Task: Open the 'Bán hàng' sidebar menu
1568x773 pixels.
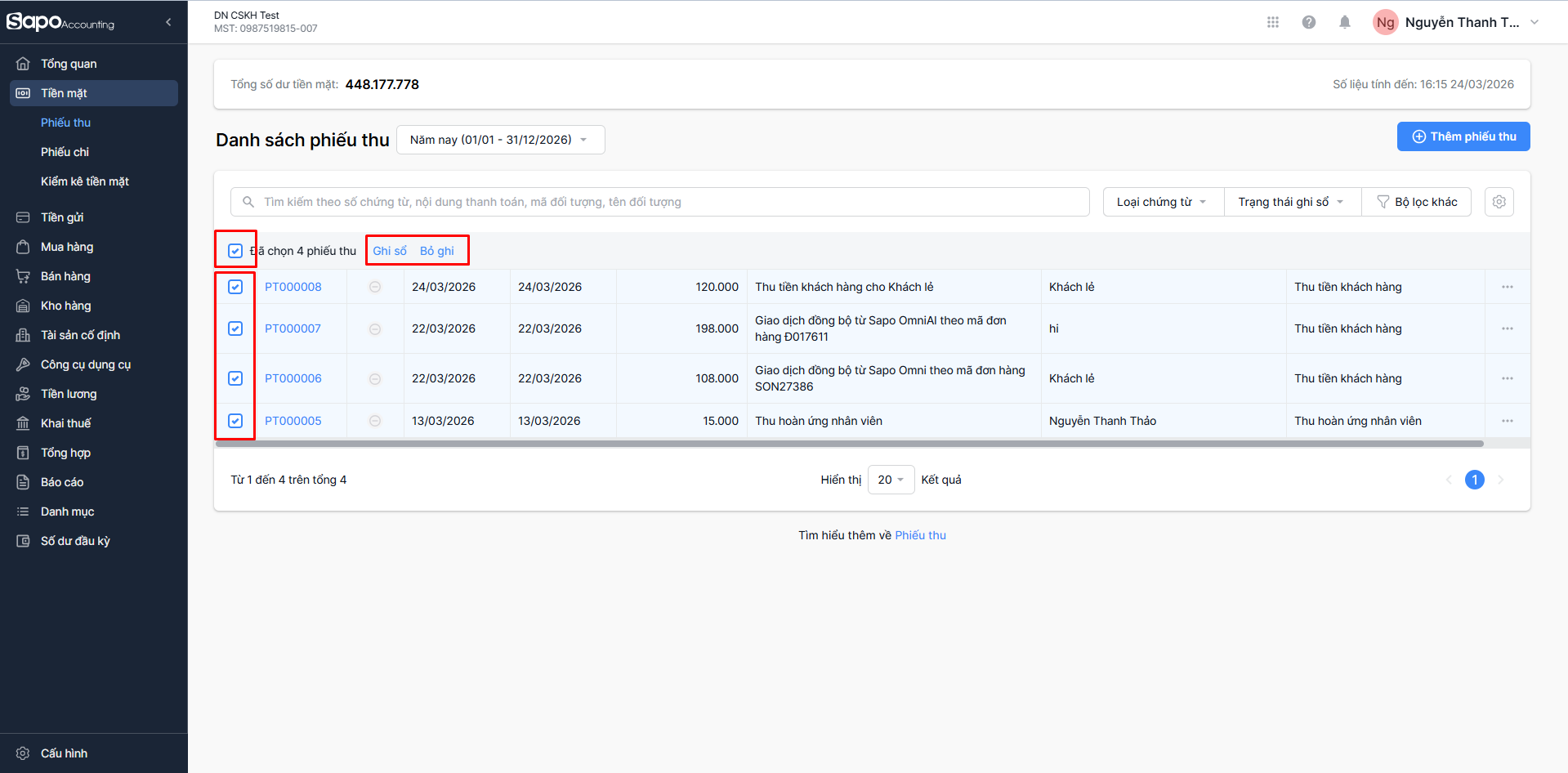Action: 65,276
